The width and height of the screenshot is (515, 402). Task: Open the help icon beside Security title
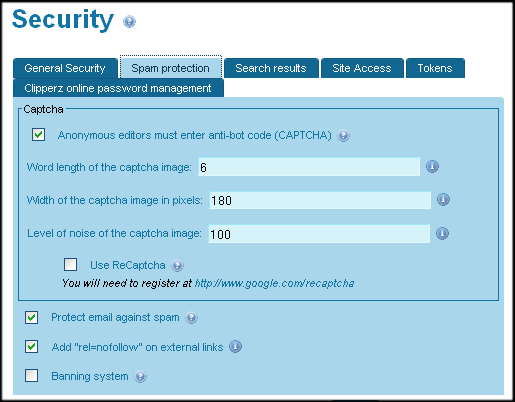[129, 22]
